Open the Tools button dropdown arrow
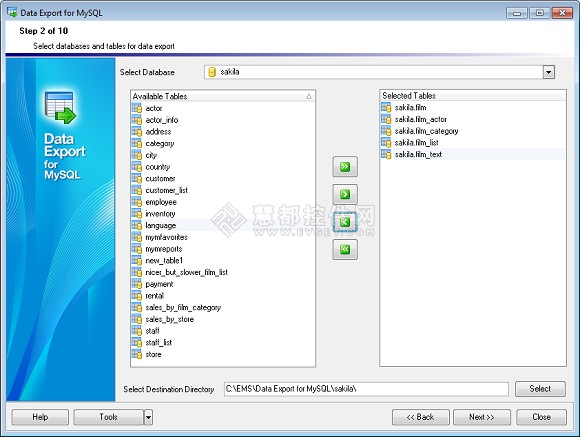580x437 pixels. 148,417
